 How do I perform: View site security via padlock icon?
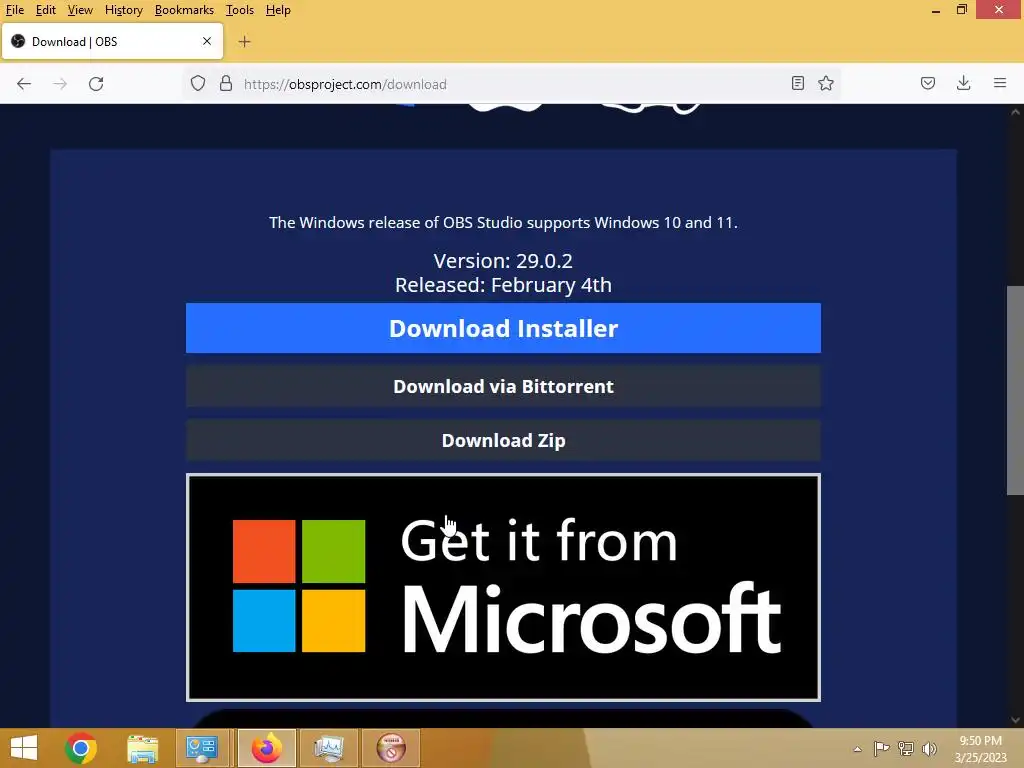pos(226,84)
